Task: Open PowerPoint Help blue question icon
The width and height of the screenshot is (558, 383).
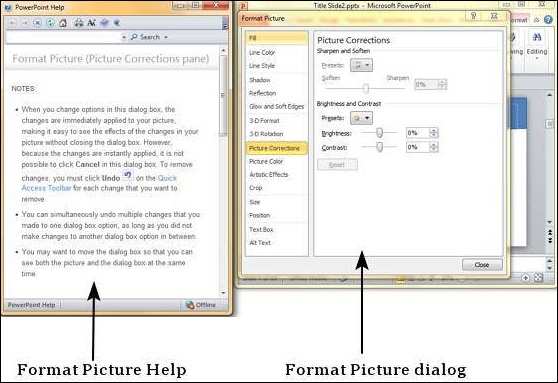Action: tap(549, 20)
